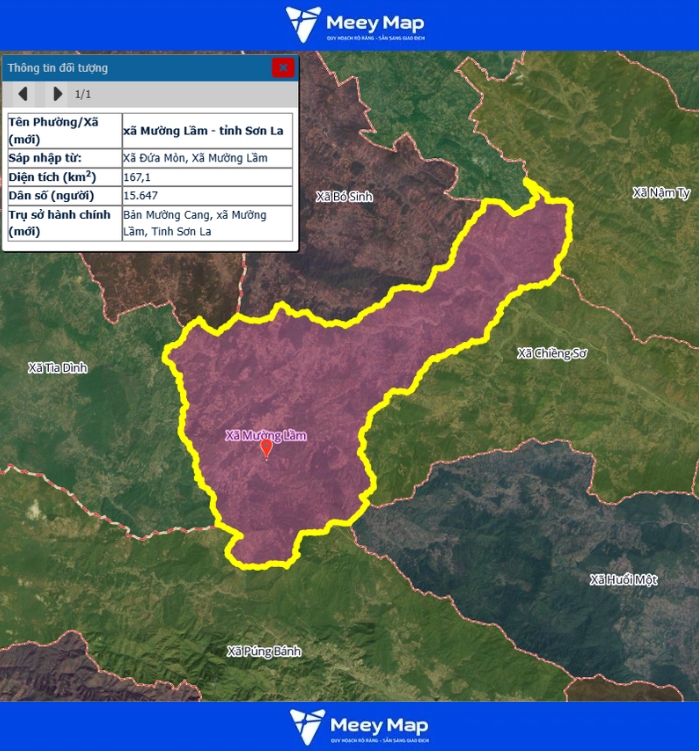The image size is (699, 751).
Task: Click the population value 15.647 cell
Action: click(x=207, y=196)
